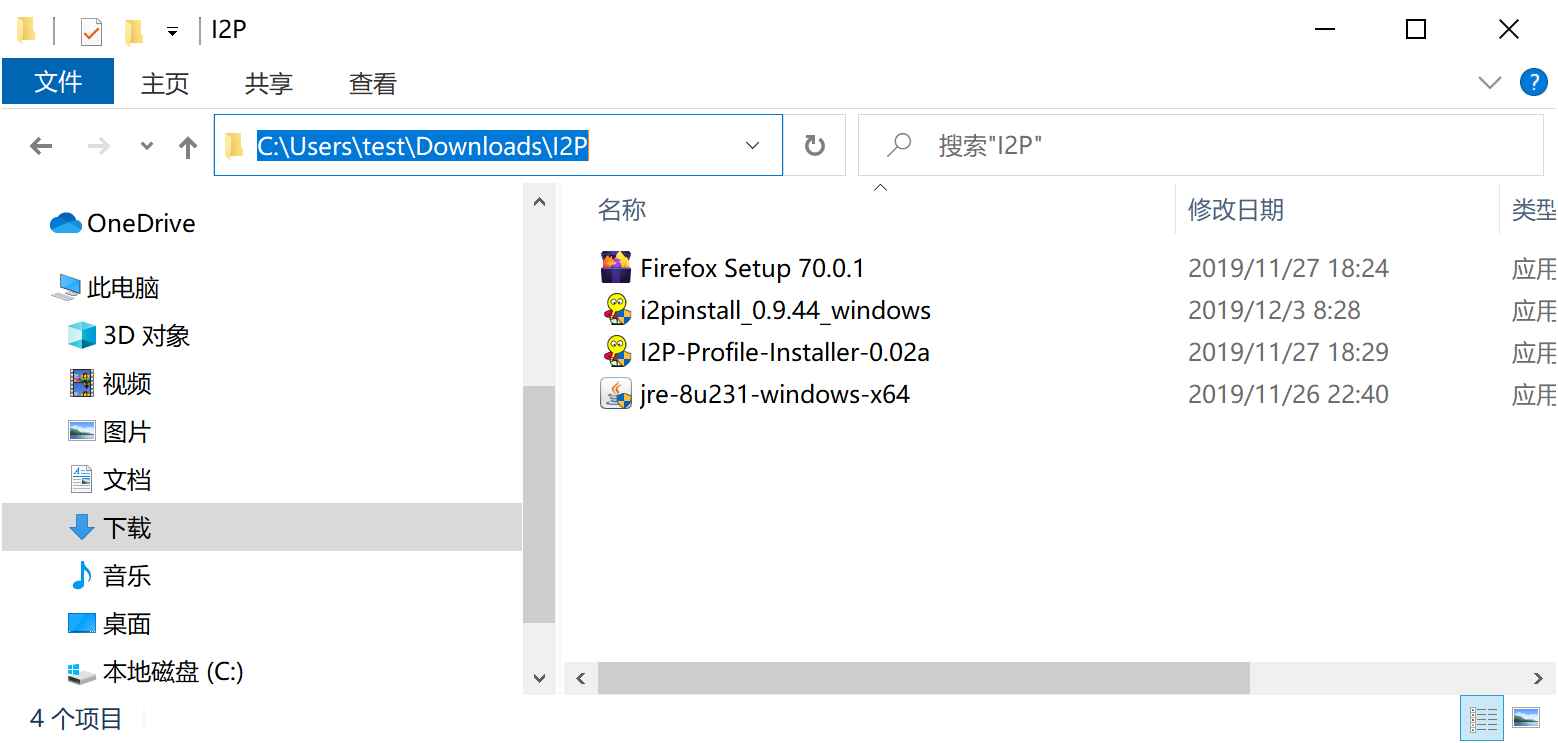1558x743 pixels.
Task: Go up one folder level
Action: coord(187,147)
